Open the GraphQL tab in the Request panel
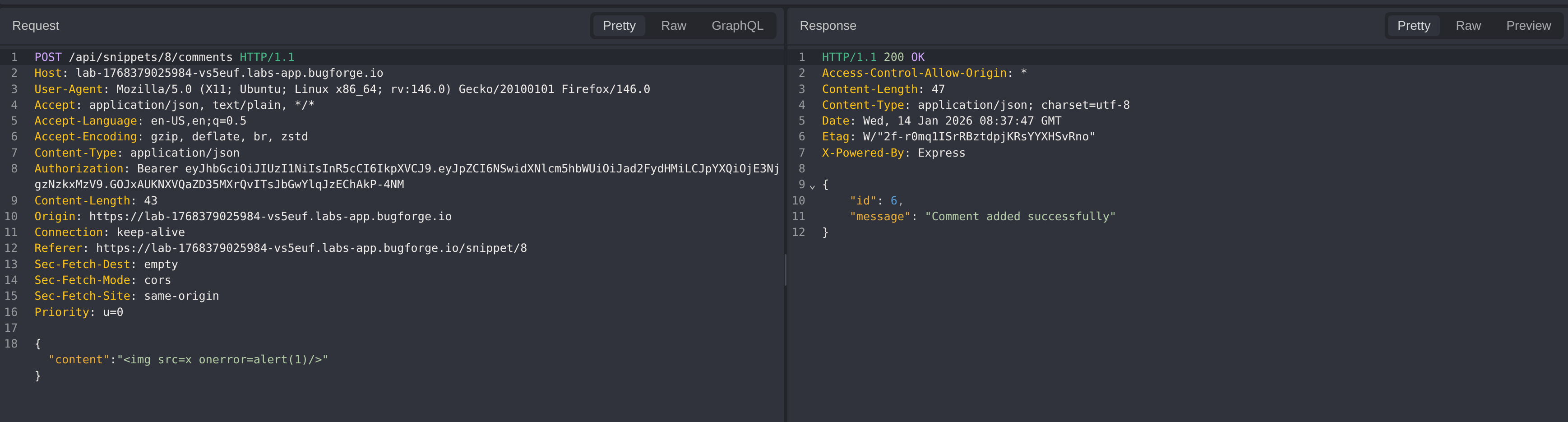This screenshot has width=1568, height=422. (737, 26)
